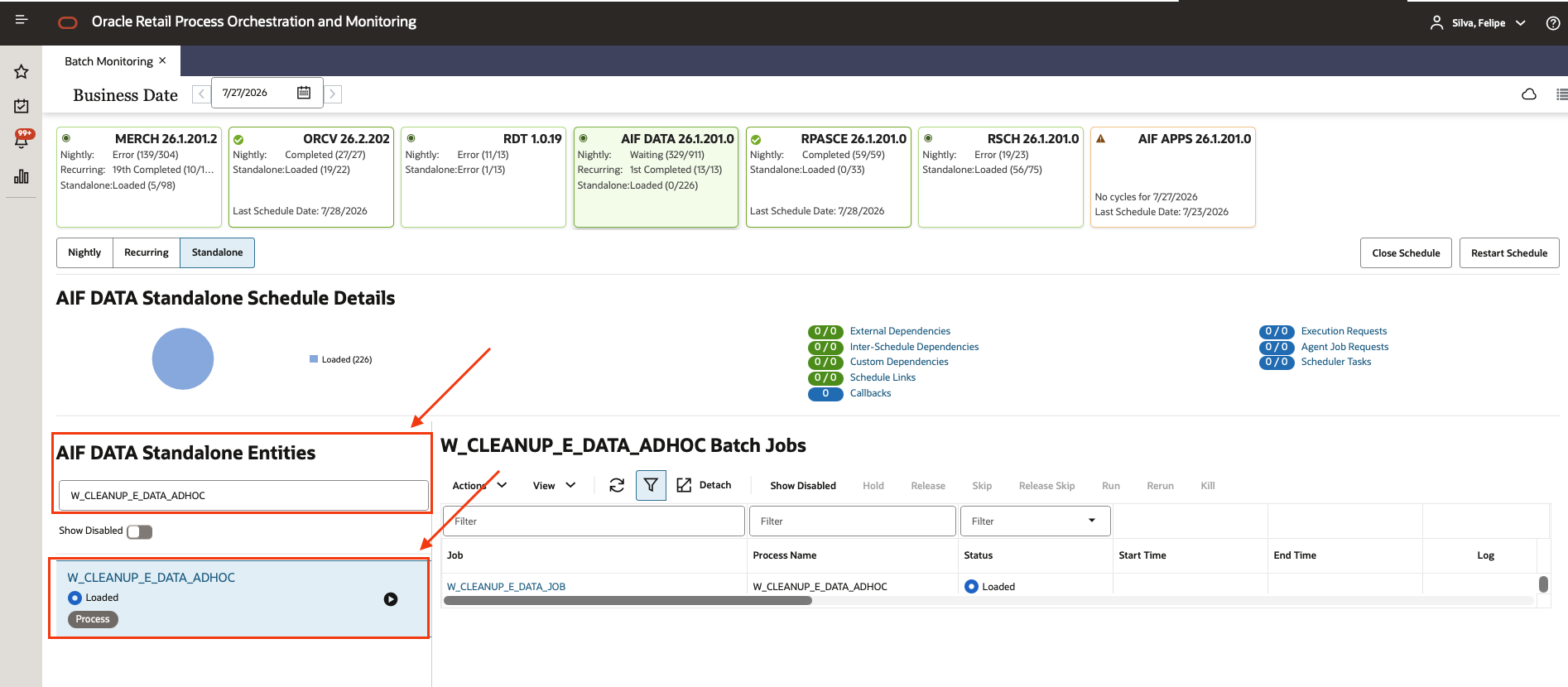Select the RDT 1.0.19 schedule card
This screenshot has width=1568, height=687.
(x=483, y=177)
